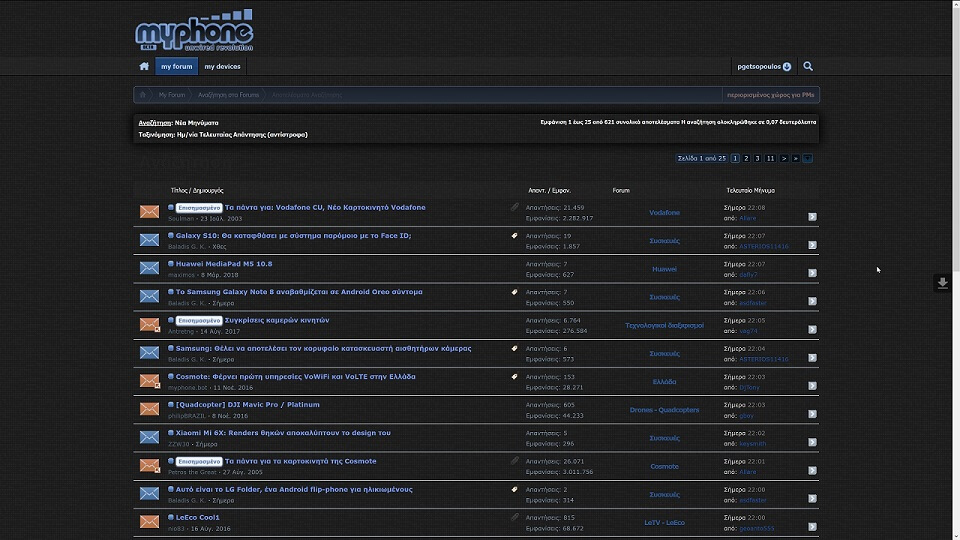Click tag icon on Galaxy S10 thread row
This screenshot has width=960, height=540.
pos(514,236)
